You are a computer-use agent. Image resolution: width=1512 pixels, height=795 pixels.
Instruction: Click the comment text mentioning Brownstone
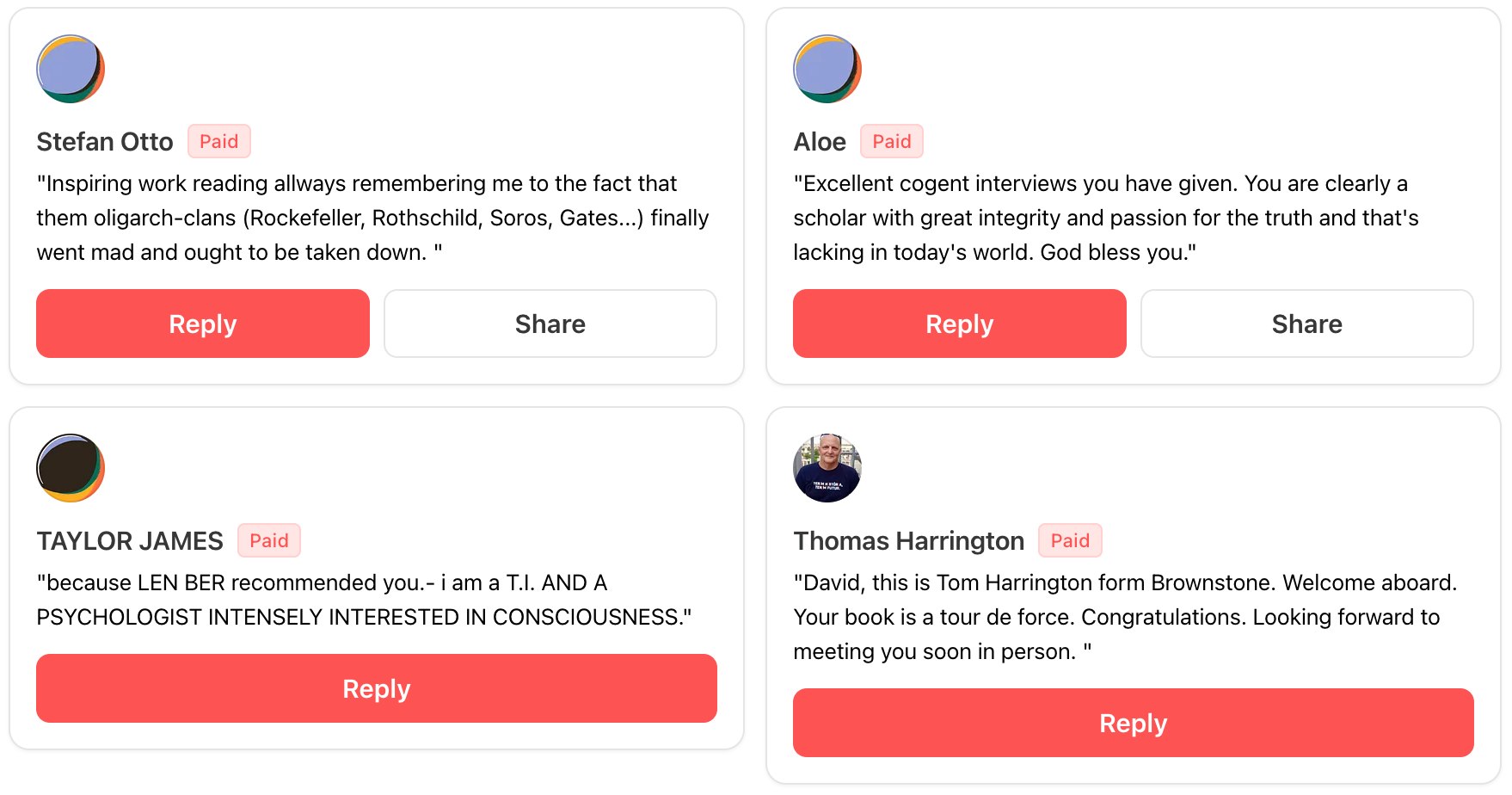(x=1125, y=617)
